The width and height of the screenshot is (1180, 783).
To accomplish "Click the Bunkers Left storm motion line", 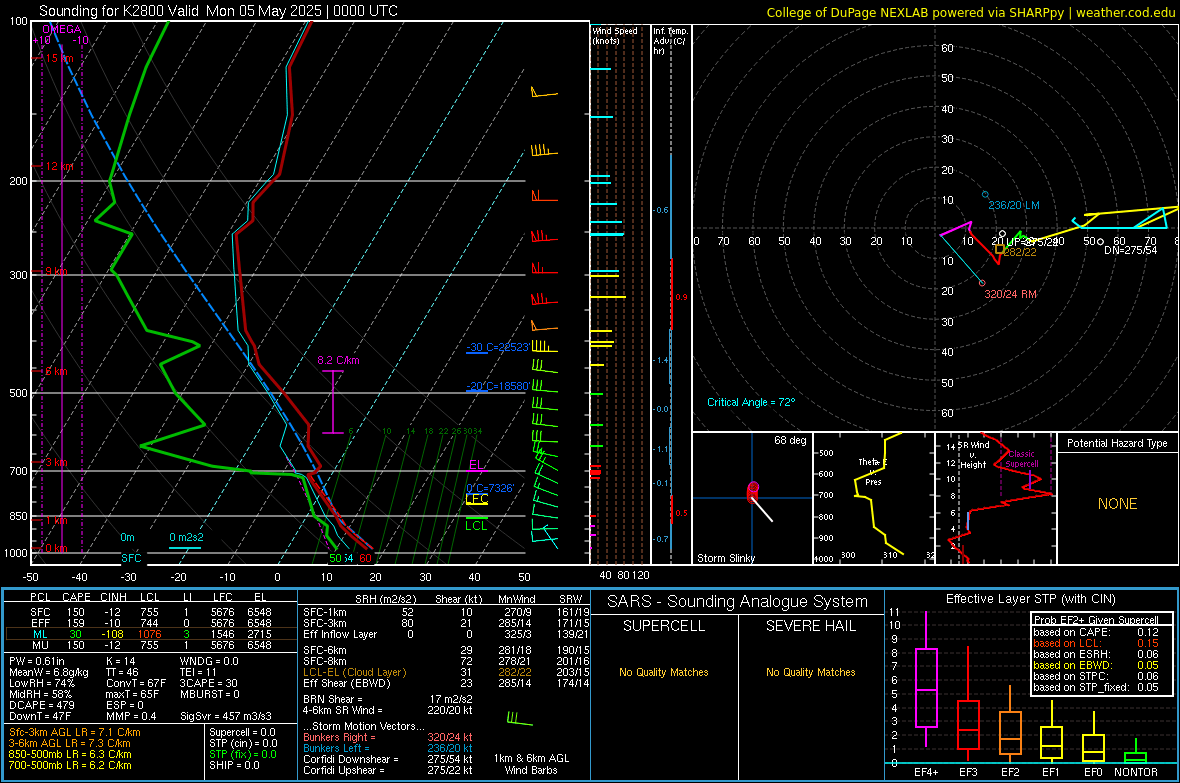I will click(388, 748).
